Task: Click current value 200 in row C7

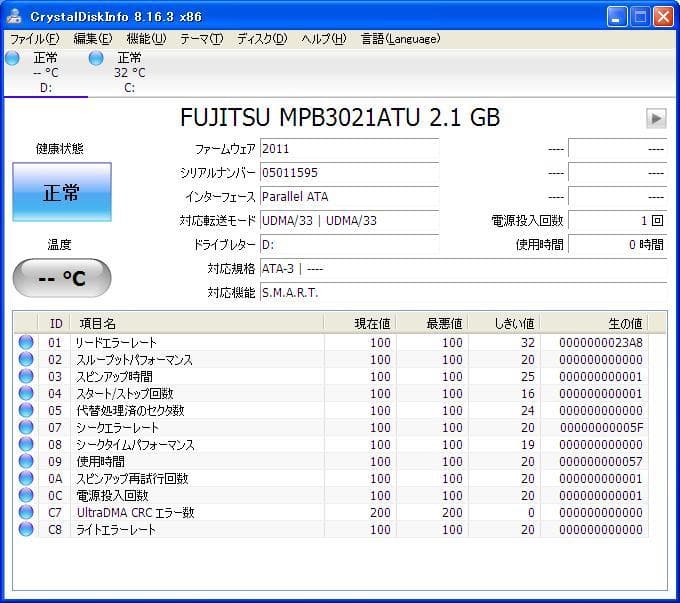Action: [x=380, y=512]
